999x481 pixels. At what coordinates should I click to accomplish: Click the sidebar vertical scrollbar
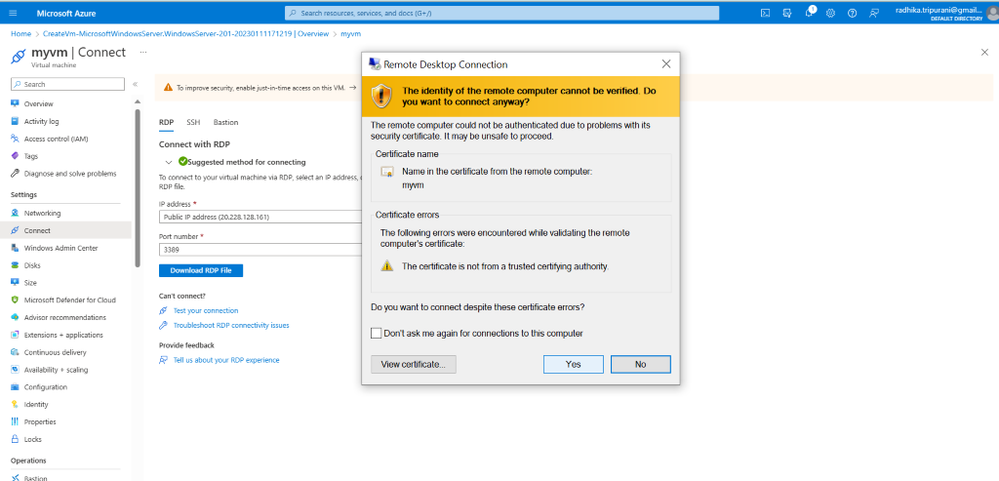click(138, 188)
